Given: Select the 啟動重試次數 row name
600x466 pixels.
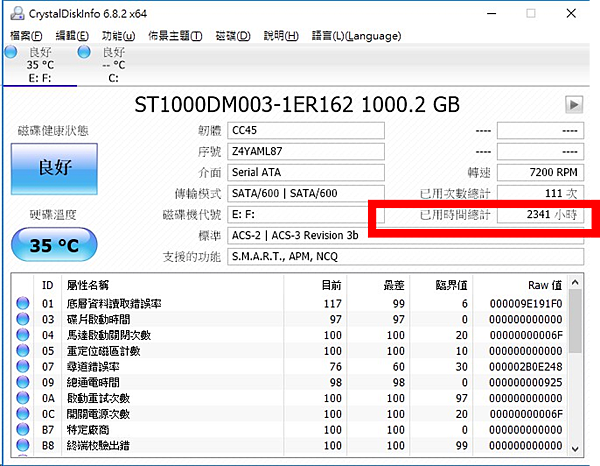Looking at the screenshot, I should coord(98,399).
